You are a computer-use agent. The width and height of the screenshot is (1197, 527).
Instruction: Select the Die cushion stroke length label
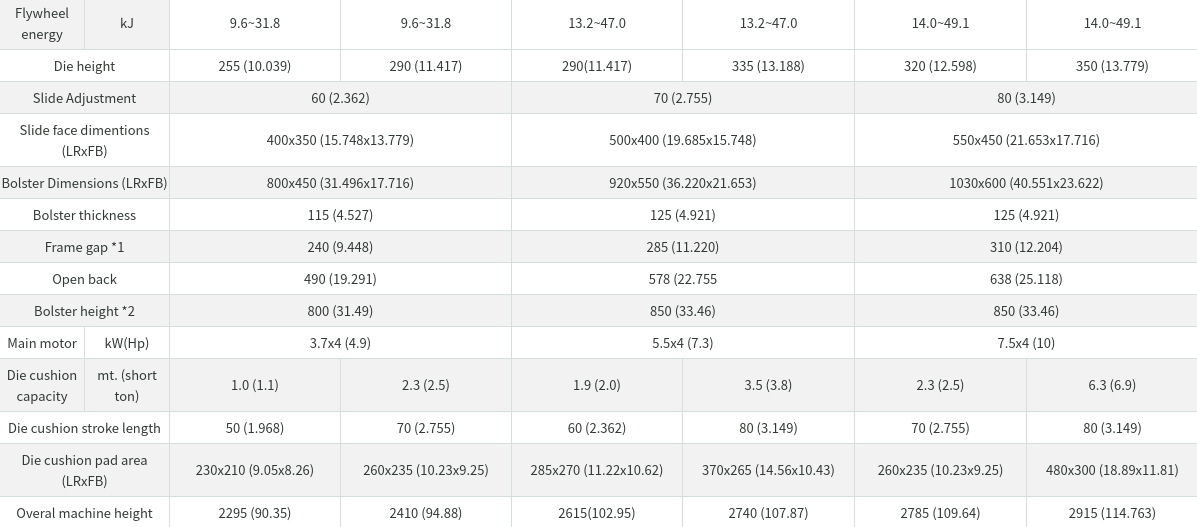click(85, 428)
